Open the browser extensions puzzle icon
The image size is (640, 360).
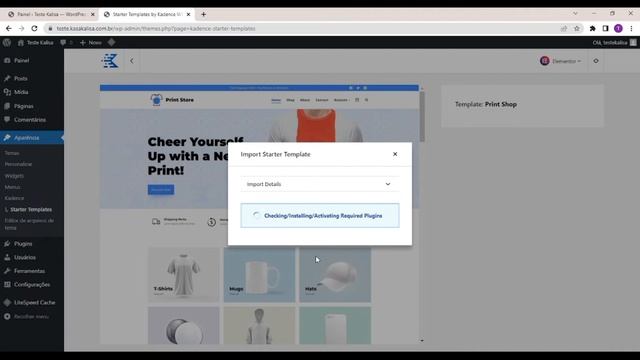point(592,29)
